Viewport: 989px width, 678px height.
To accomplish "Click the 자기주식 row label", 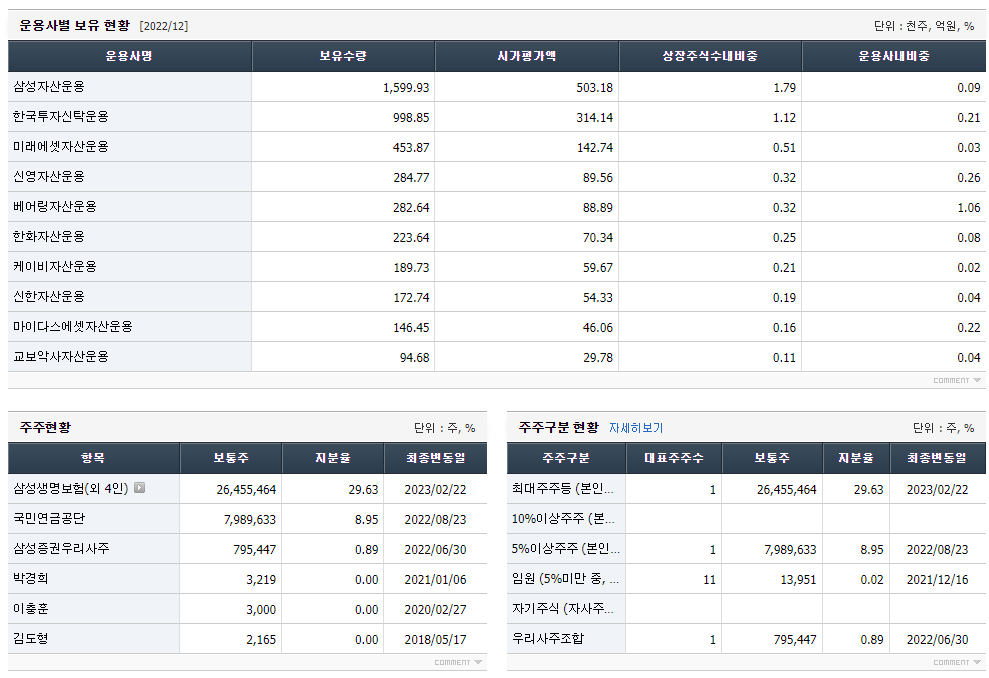I will 563,609.
